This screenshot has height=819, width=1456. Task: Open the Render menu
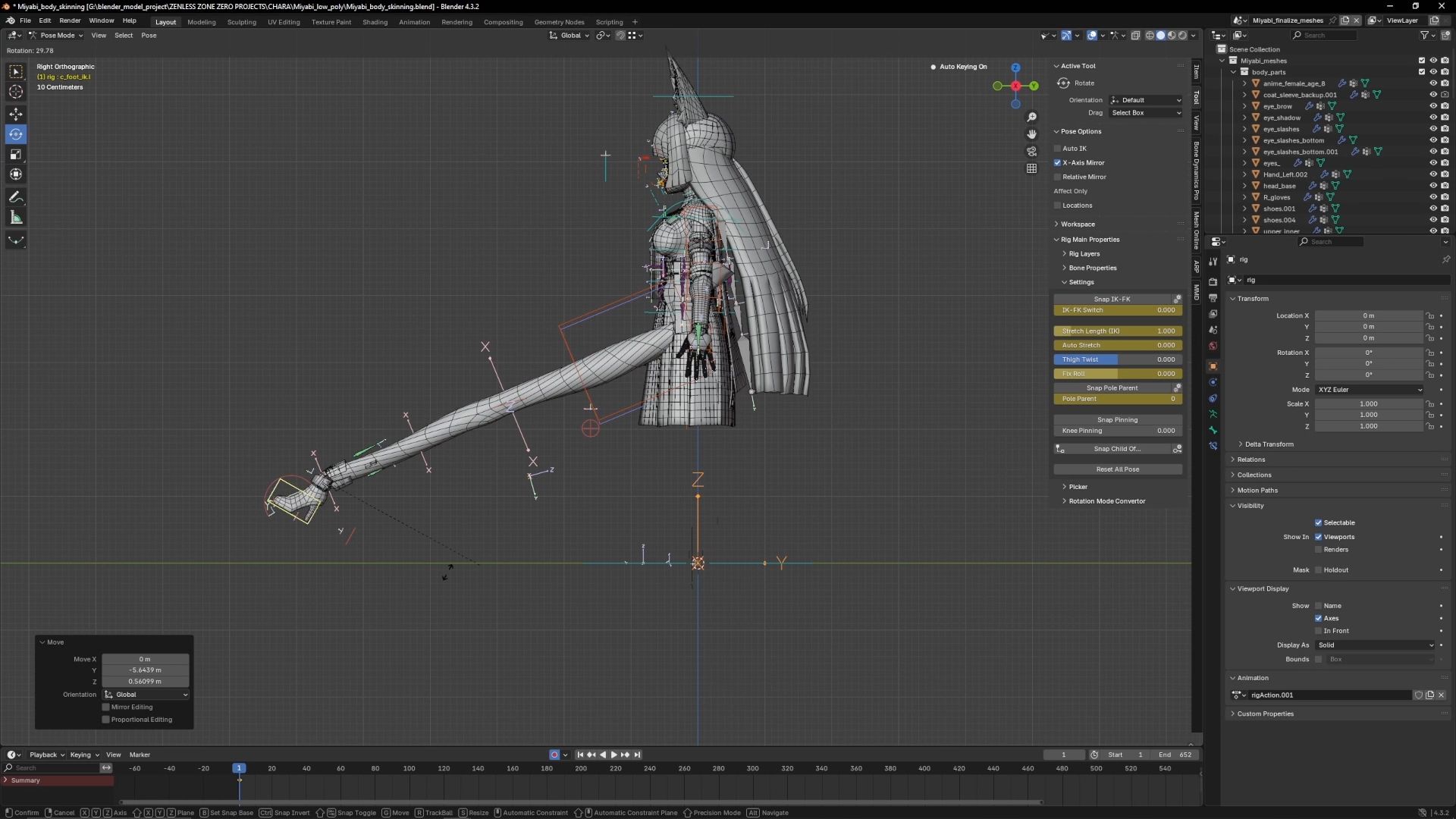70,21
